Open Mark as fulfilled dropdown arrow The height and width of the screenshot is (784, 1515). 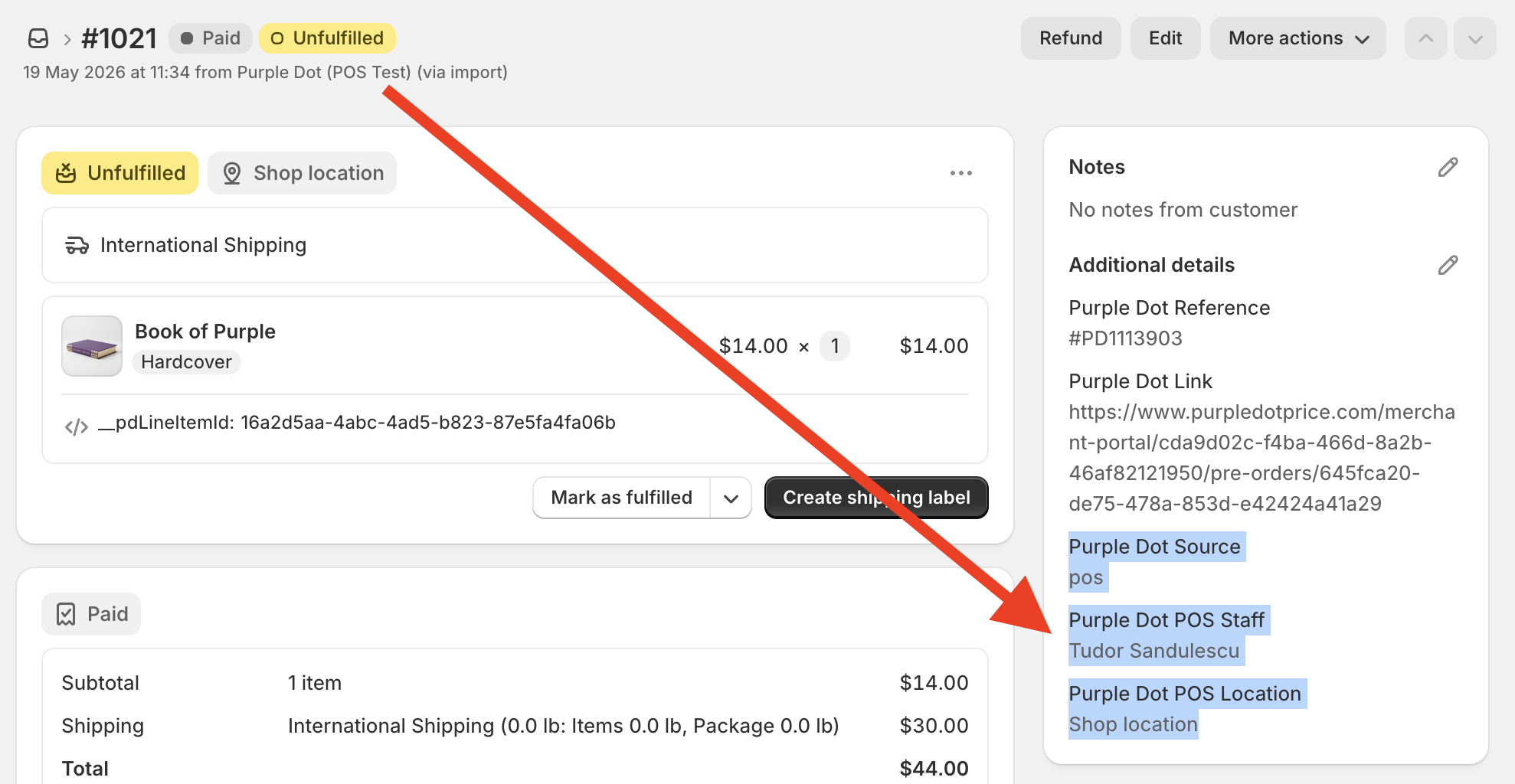click(731, 498)
